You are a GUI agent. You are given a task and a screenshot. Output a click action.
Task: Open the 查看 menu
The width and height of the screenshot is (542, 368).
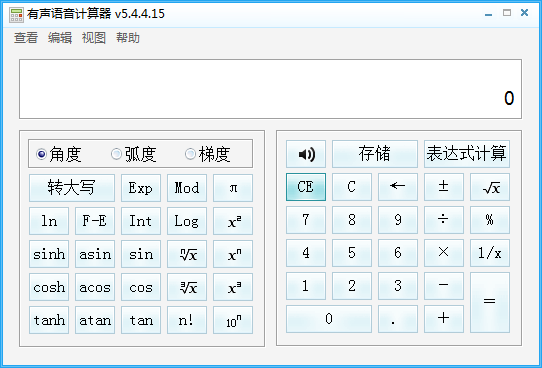[x=26, y=38]
